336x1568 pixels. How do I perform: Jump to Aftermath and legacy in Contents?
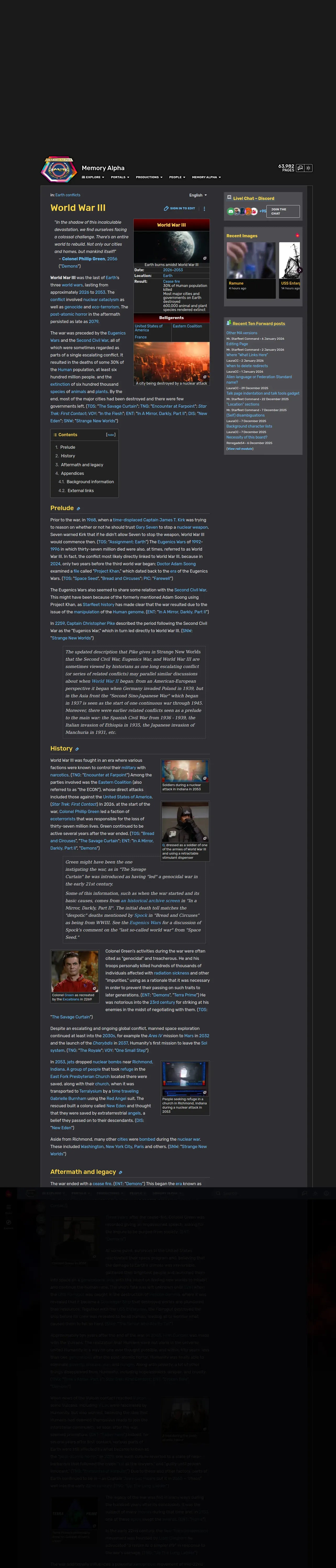coord(82,465)
